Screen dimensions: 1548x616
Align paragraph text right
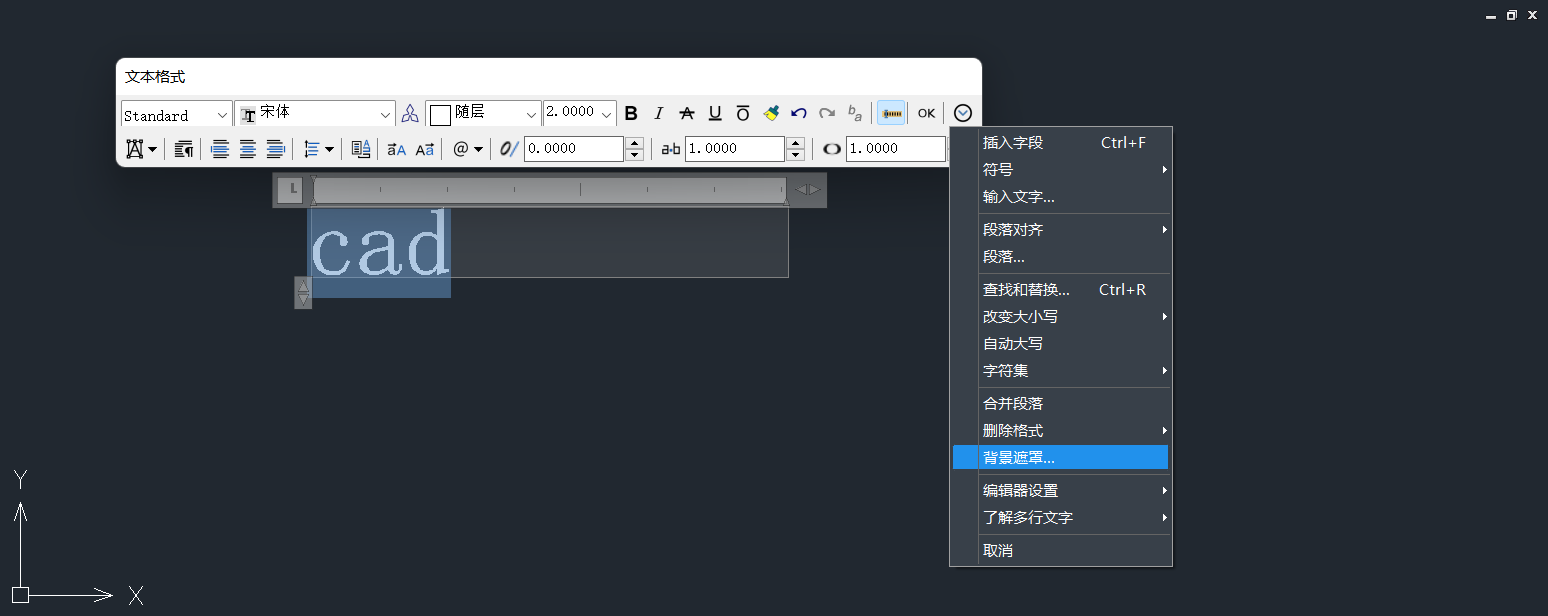pyautogui.click(x=276, y=149)
